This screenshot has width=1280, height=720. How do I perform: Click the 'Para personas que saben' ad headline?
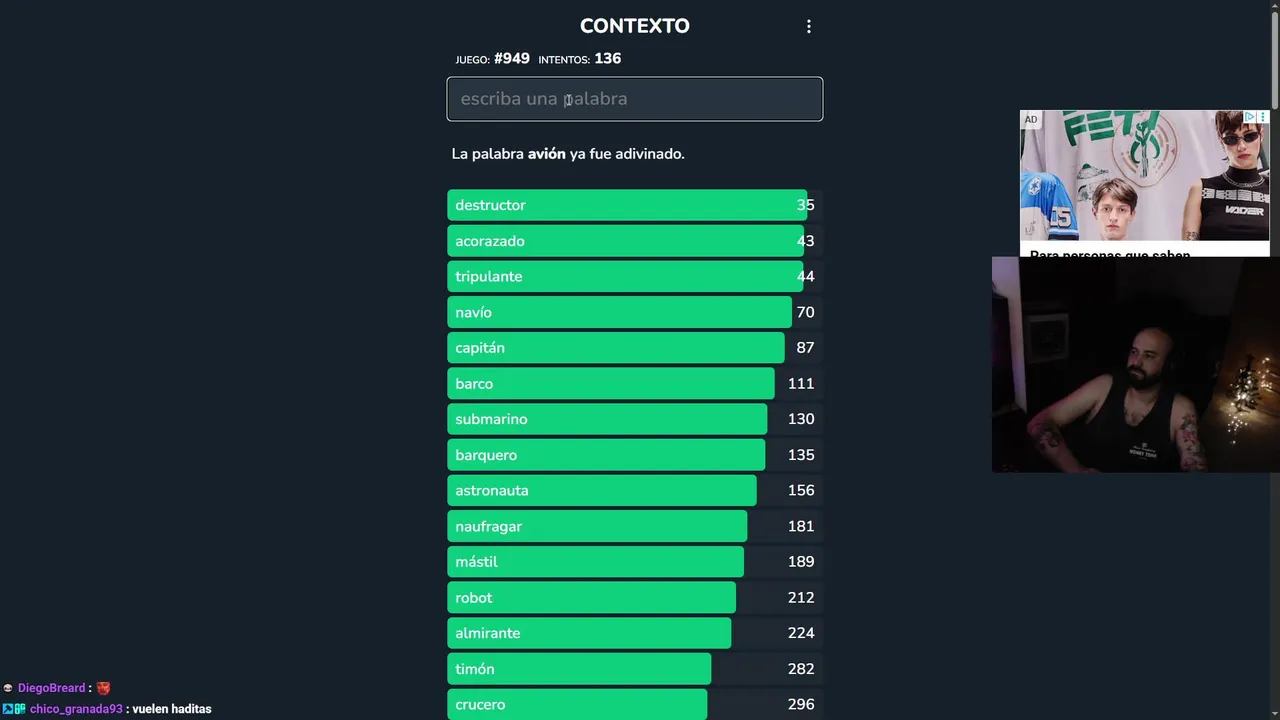point(1110,253)
